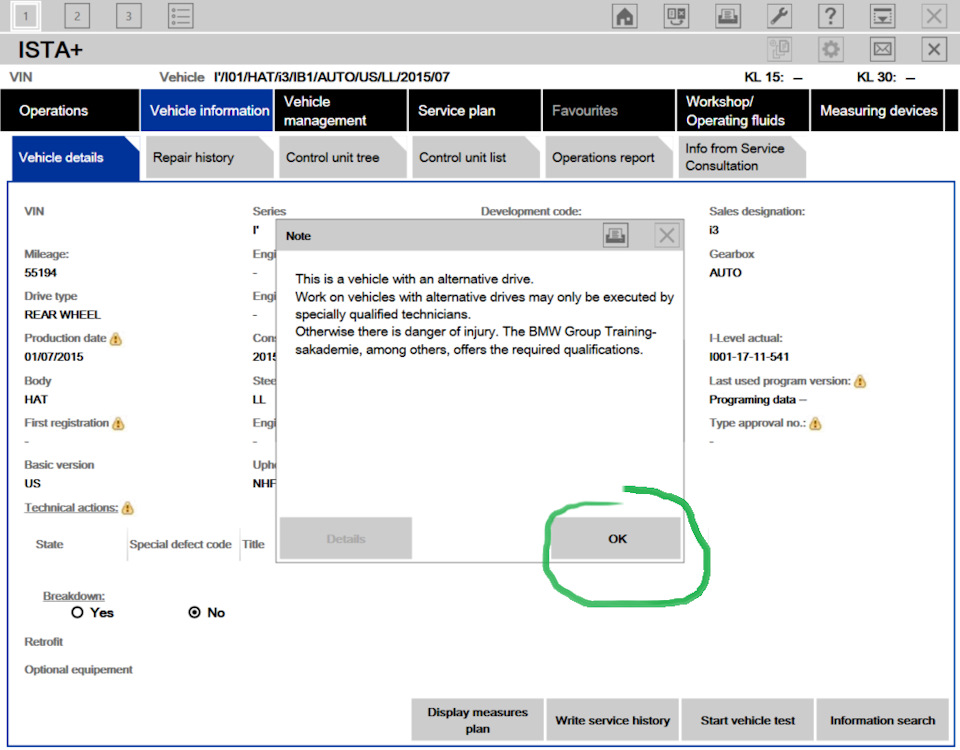Image resolution: width=960 pixels, height=750 pixels.
Task: Open the wrench settings icon
Action: coord(779,16)
